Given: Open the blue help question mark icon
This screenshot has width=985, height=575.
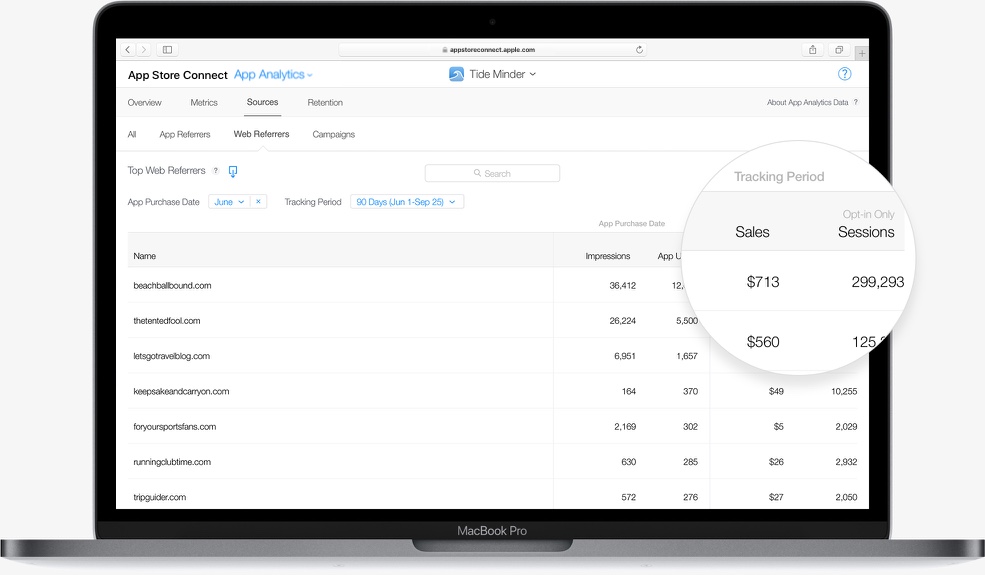Looking at the screenshot, I should (x=844, y=74).
